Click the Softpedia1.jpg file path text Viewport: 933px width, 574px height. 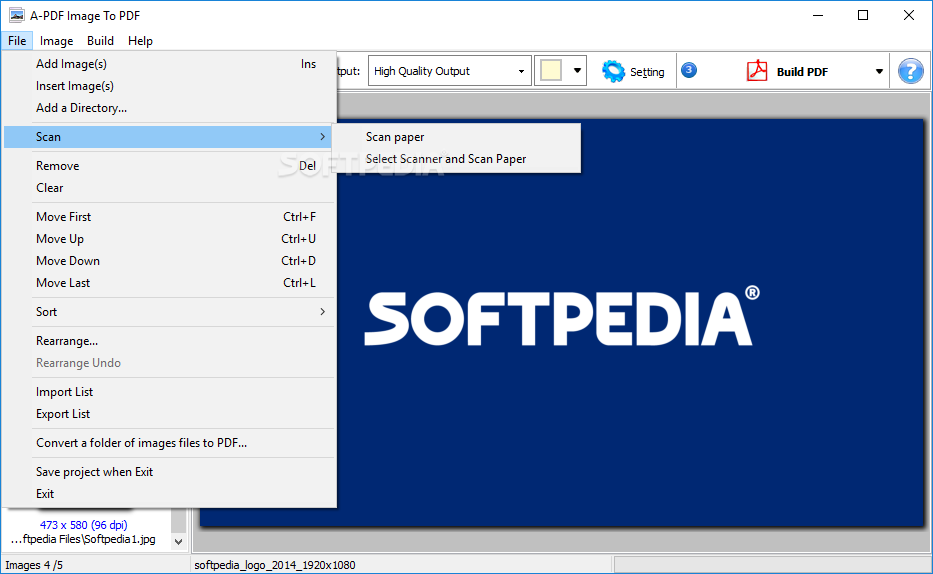[x=83, y=539]
